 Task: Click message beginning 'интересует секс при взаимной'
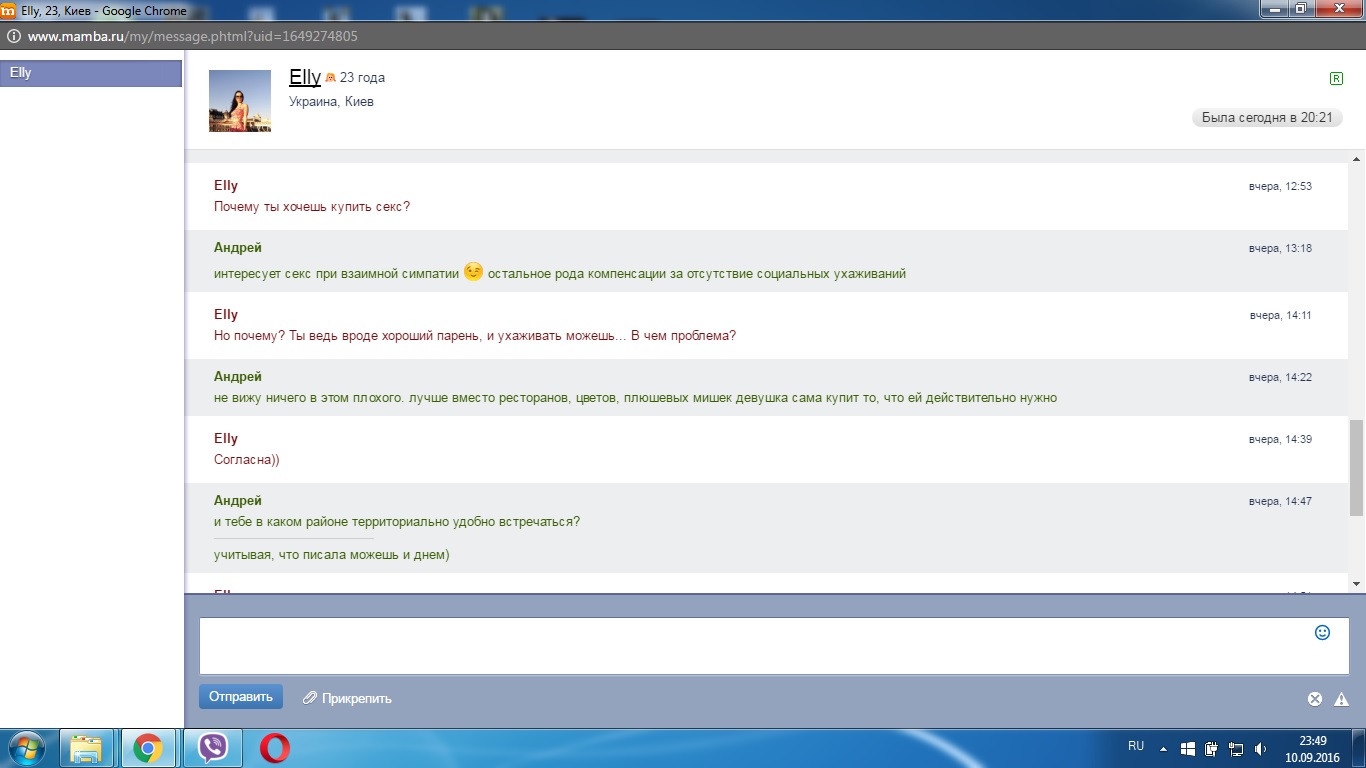click(560, 273)
